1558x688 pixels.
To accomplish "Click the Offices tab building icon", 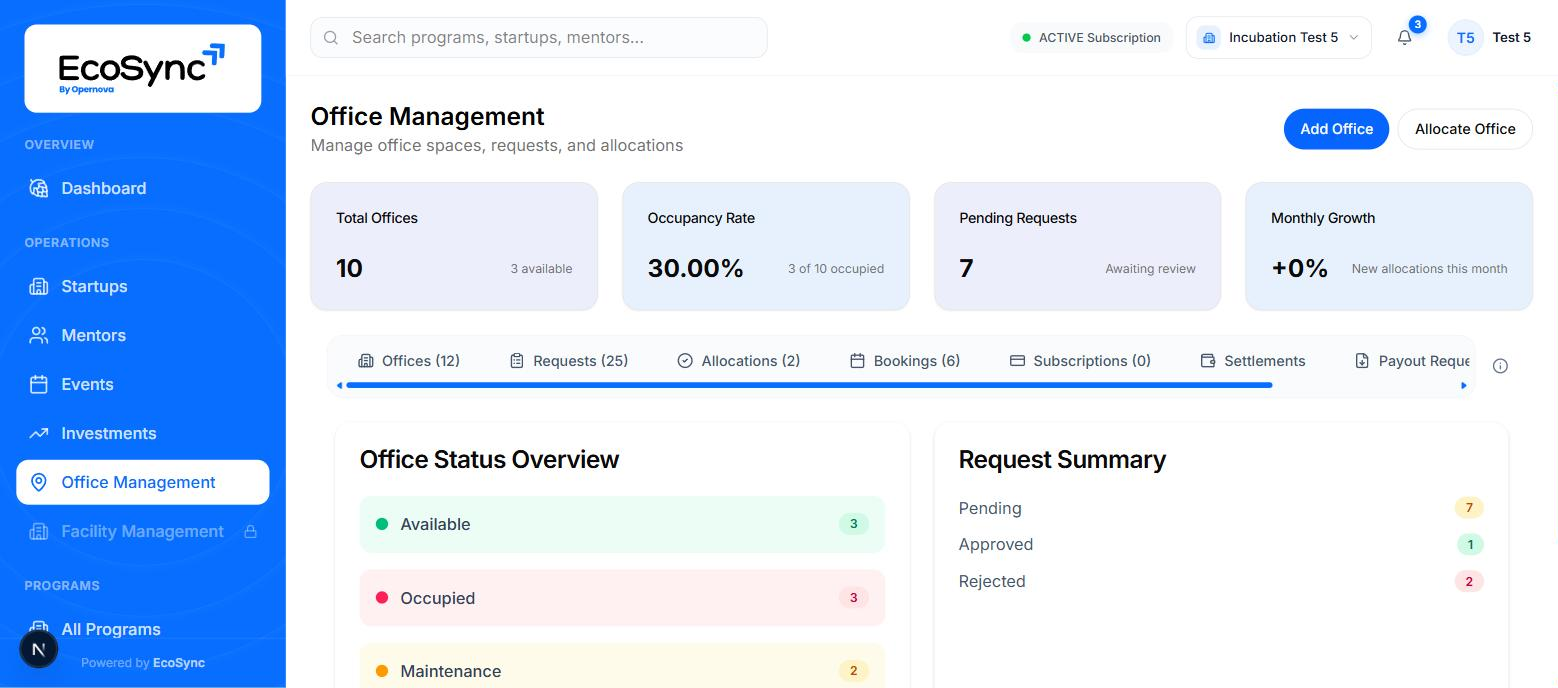I will [366, 361].
